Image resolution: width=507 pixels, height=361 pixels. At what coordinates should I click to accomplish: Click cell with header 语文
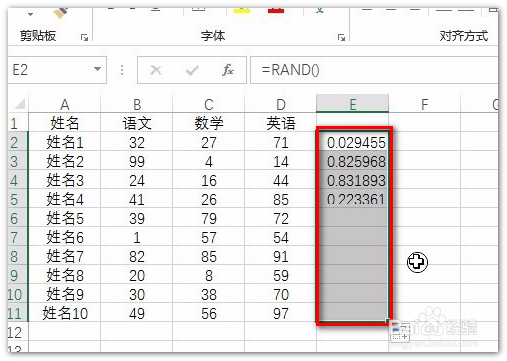click(137, 123)
